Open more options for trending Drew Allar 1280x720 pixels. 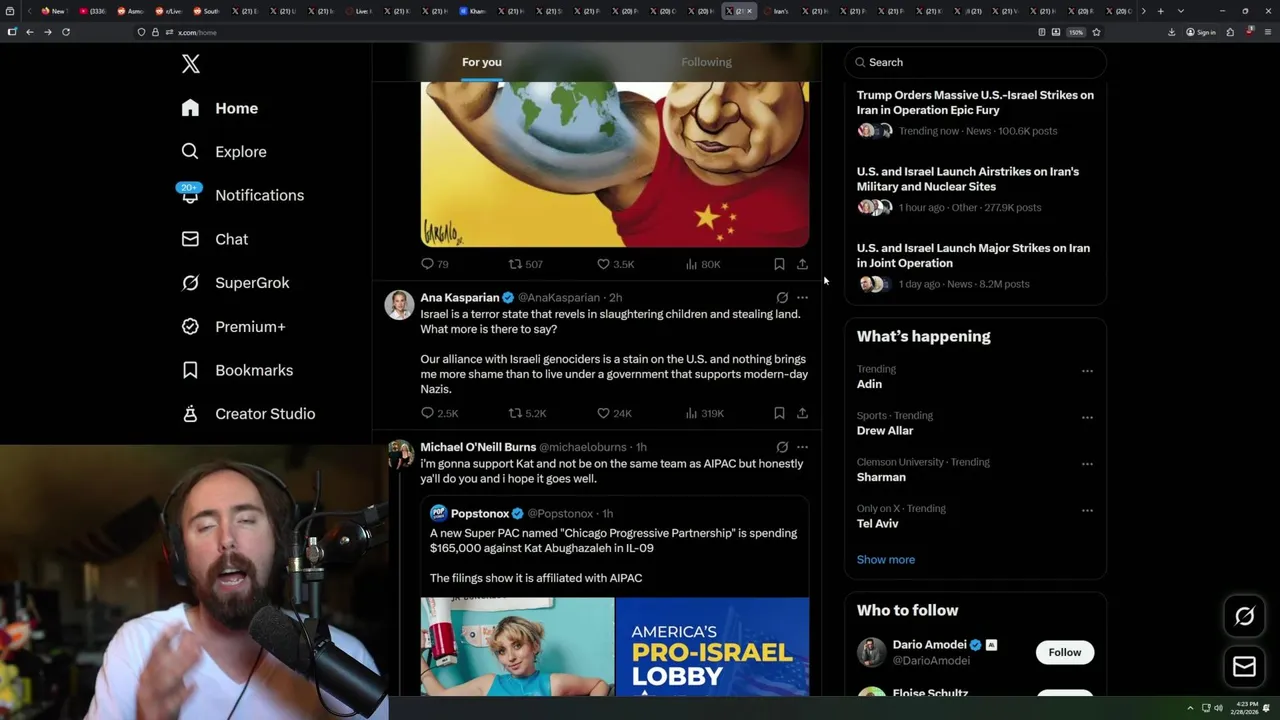coord(1087,417)
